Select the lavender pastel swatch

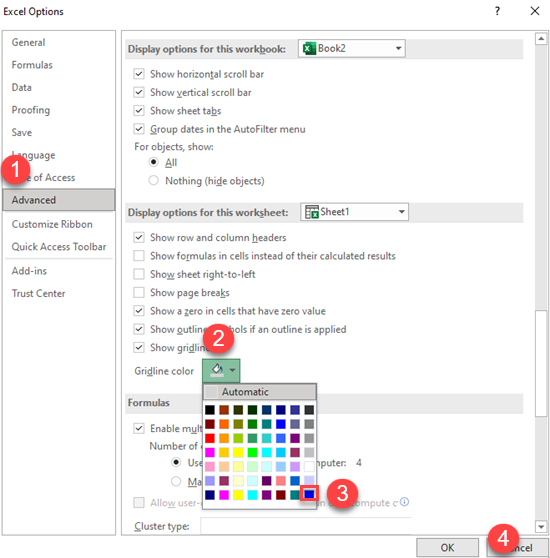(295, 466)
